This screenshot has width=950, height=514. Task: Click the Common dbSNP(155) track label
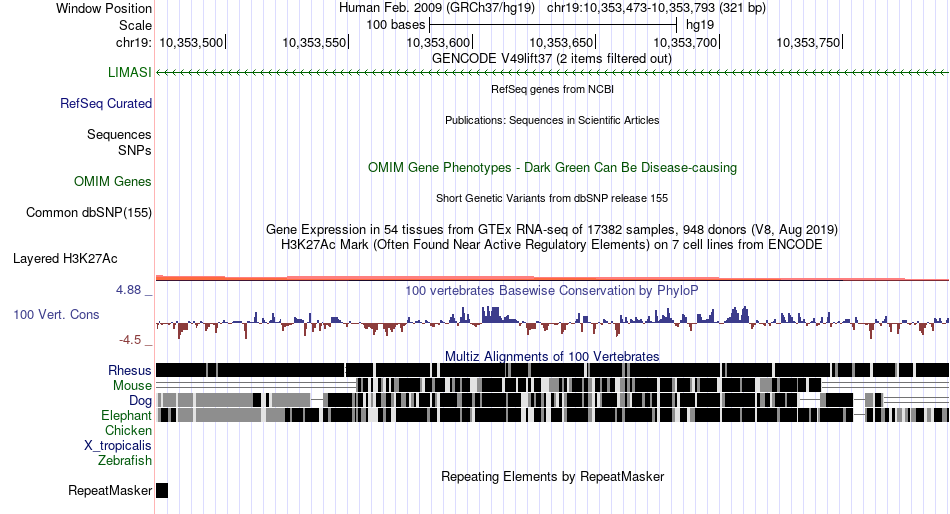(89, 213)
